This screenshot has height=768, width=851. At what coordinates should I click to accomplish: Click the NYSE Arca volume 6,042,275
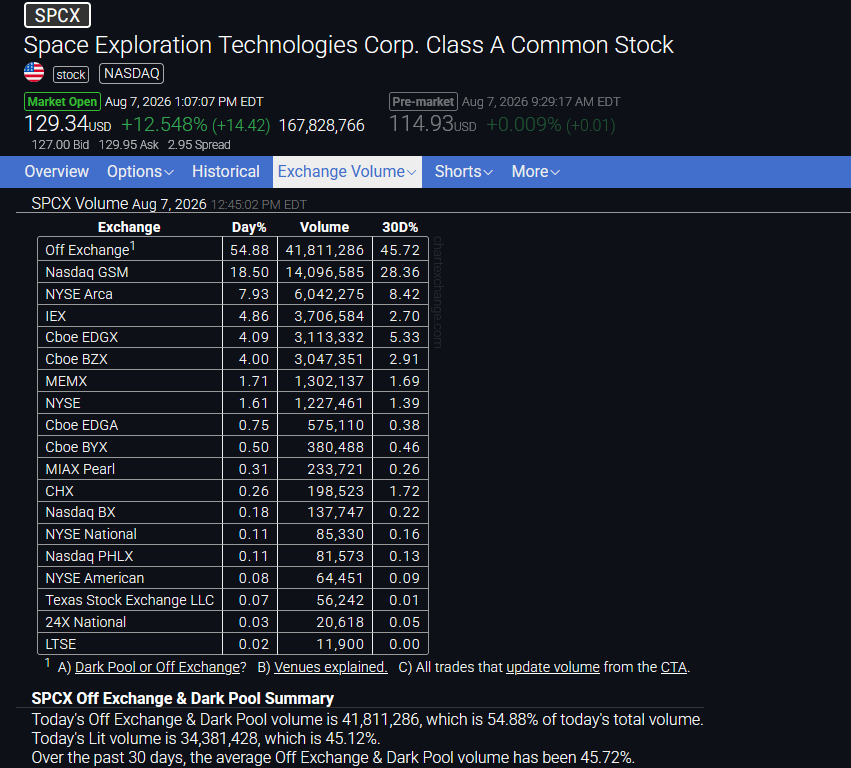(x=329, y=294)
